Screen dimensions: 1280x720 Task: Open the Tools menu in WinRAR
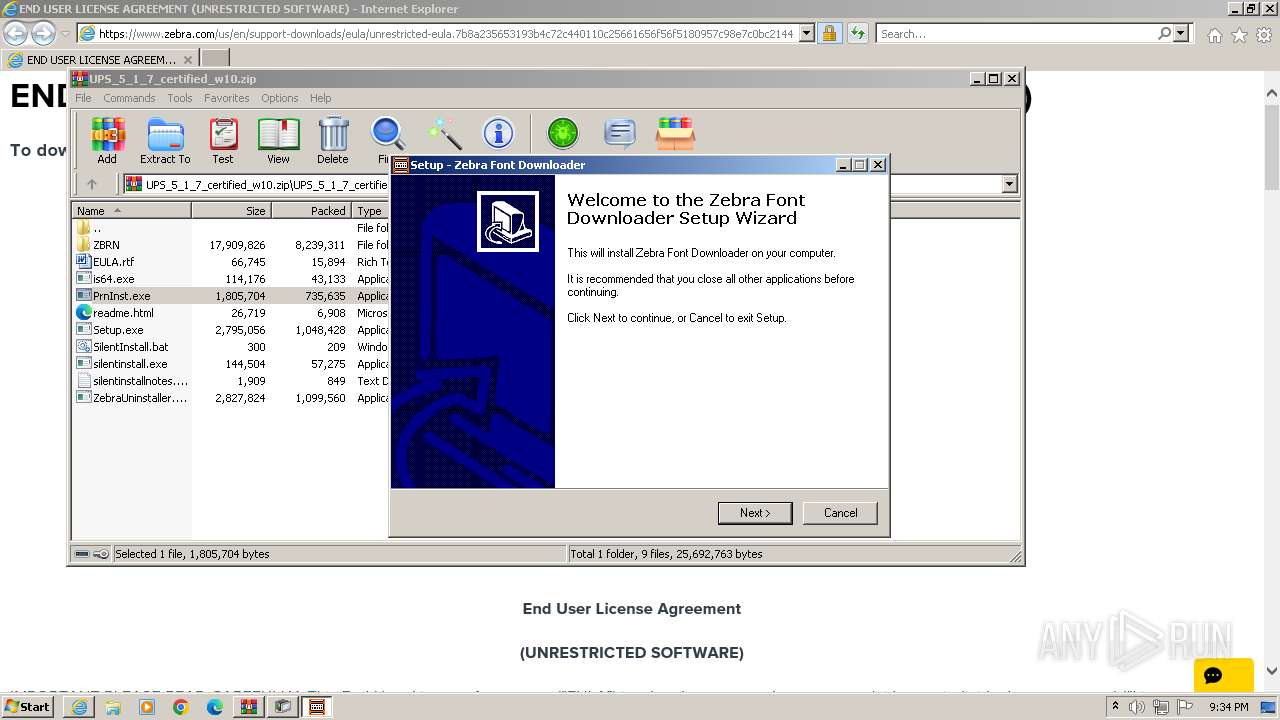pos(180,98)
